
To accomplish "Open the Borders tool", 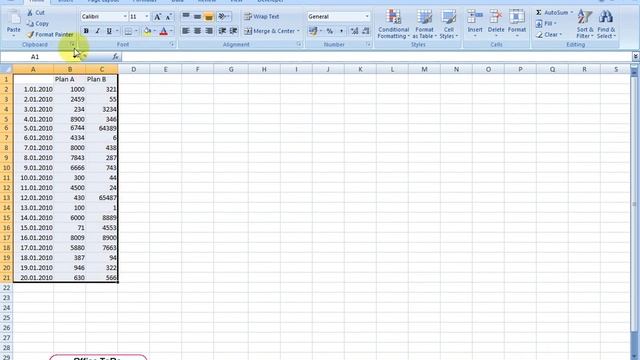I will point(128,31).
